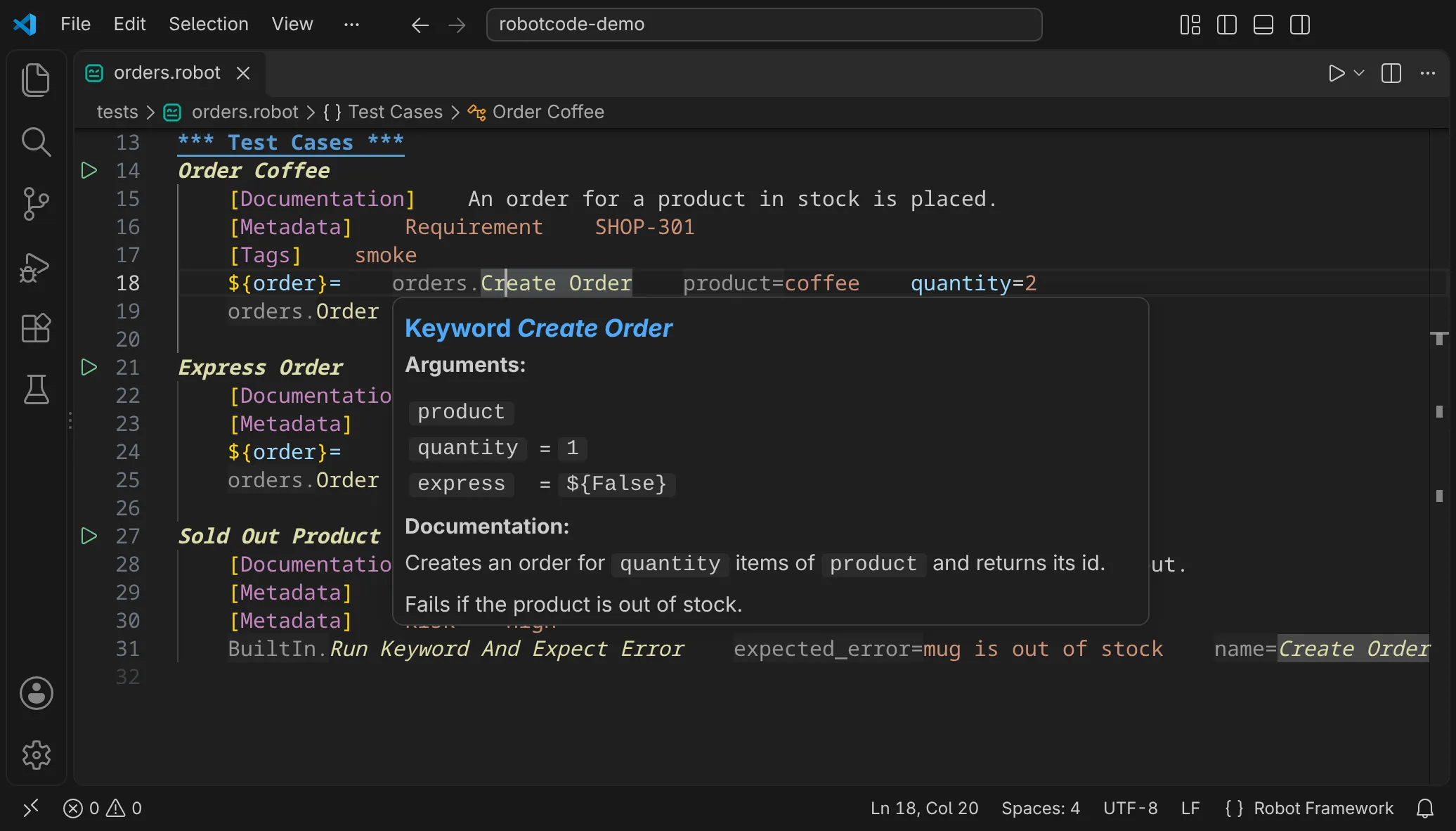Run the Express Order test case
The width and height of the screenshot is (1456, 831).
click(x=89, y=367)
